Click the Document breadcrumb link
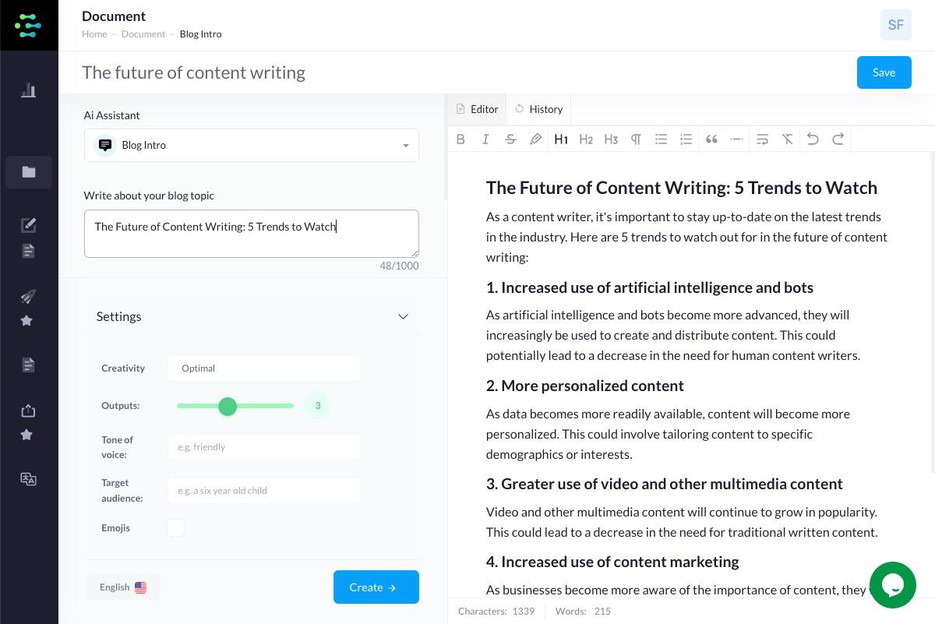935x624 pixels. 143,33
